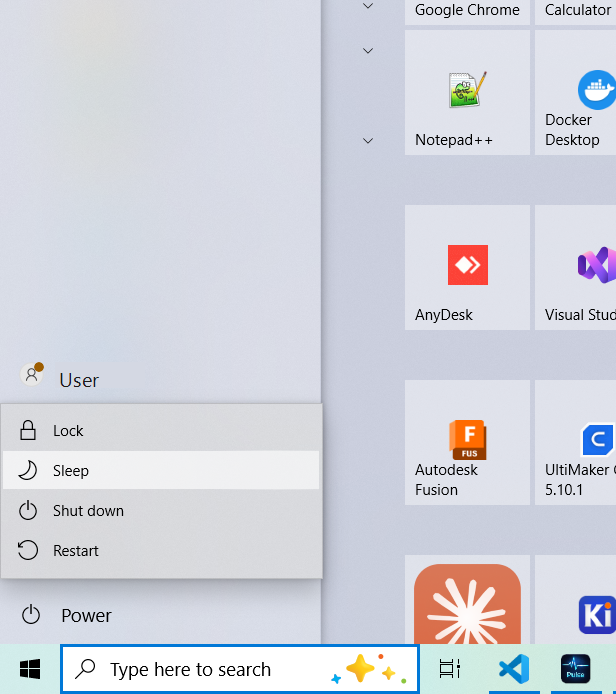Viewport: 616px width, 694px height.
Task: Open the Notepad++ tile
Action: (467, 93)
